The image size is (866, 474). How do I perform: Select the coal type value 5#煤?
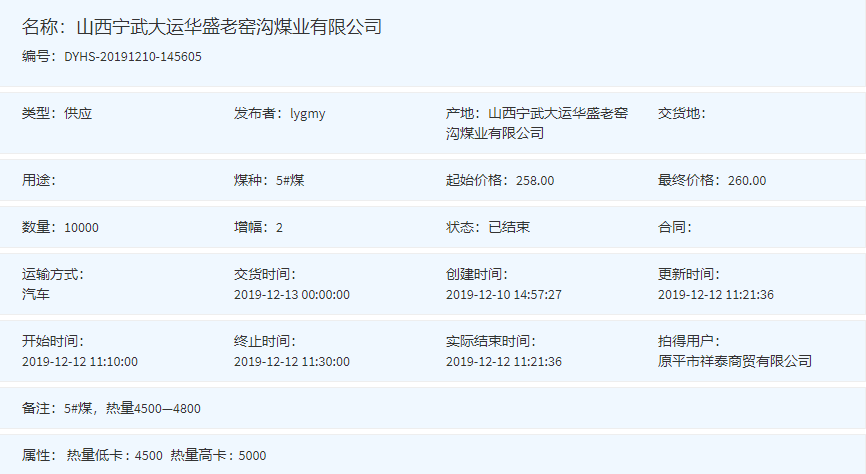[290, 180]
